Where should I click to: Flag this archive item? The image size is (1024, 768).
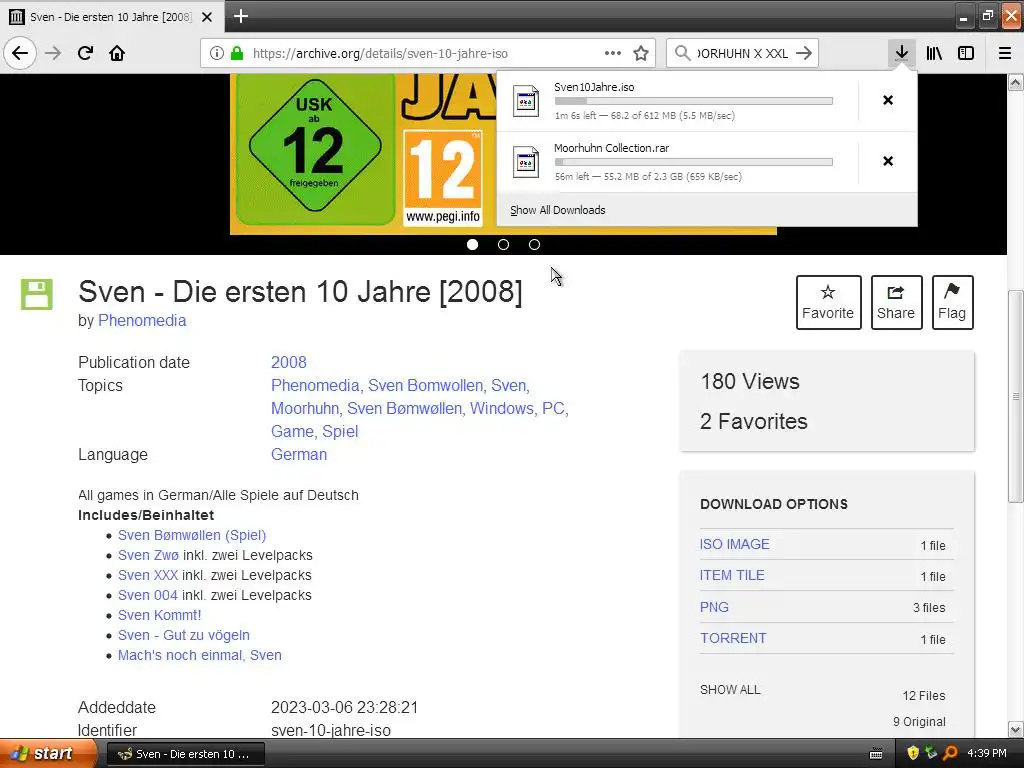click(952, 302)
